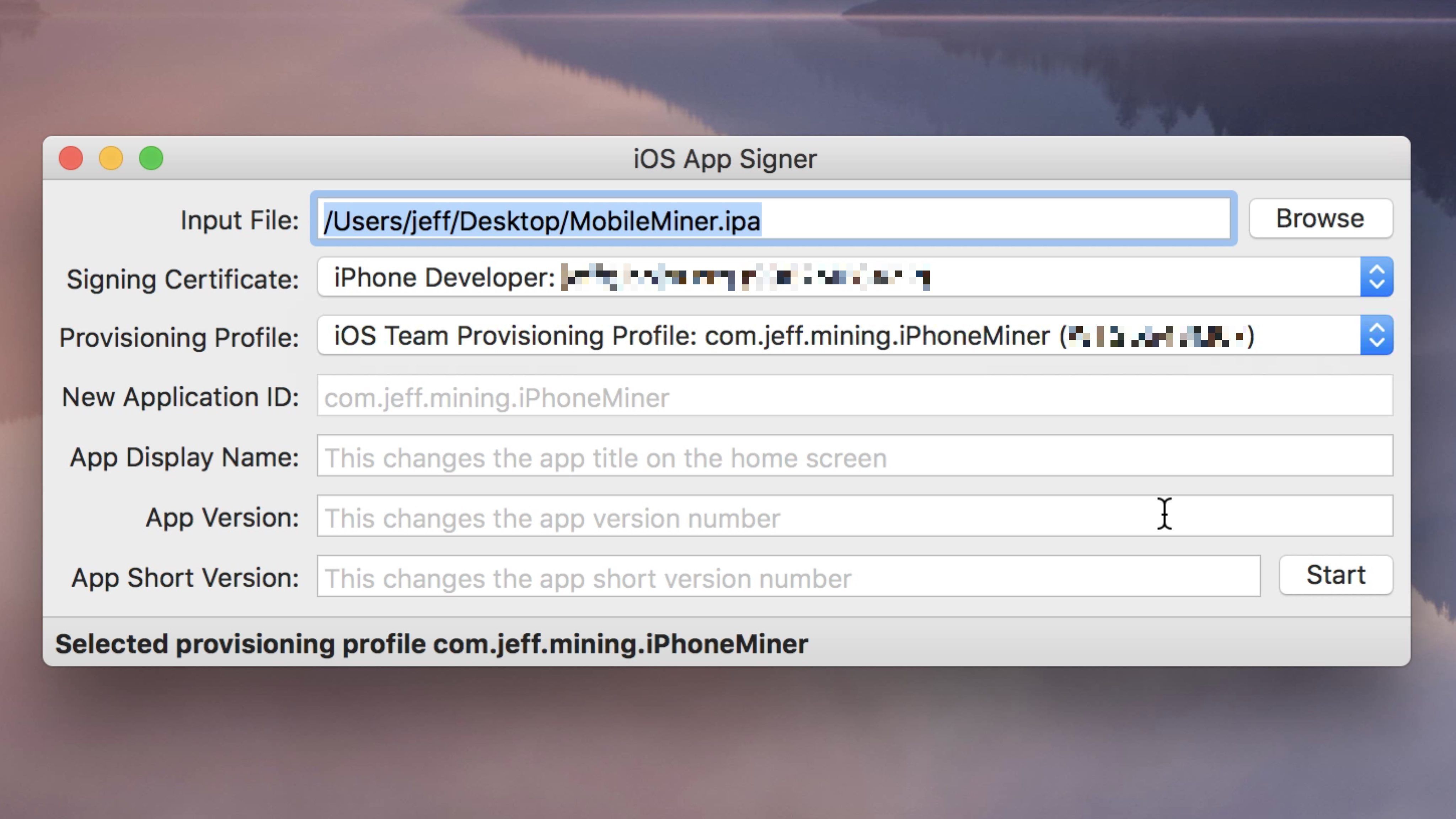Select the App Version text field
The image size is (1456, 819).
855,516
